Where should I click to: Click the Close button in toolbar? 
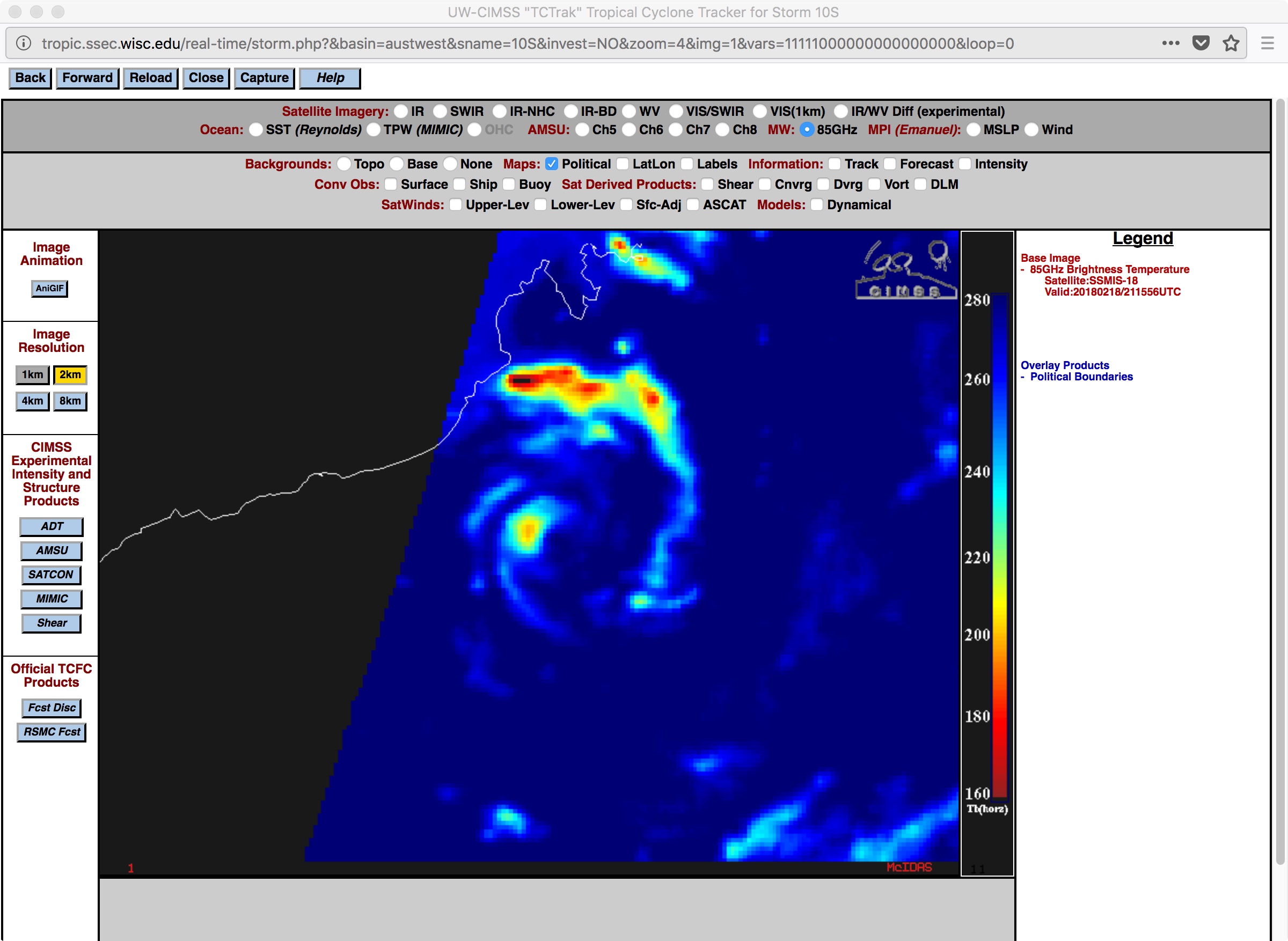click(206, 78)
